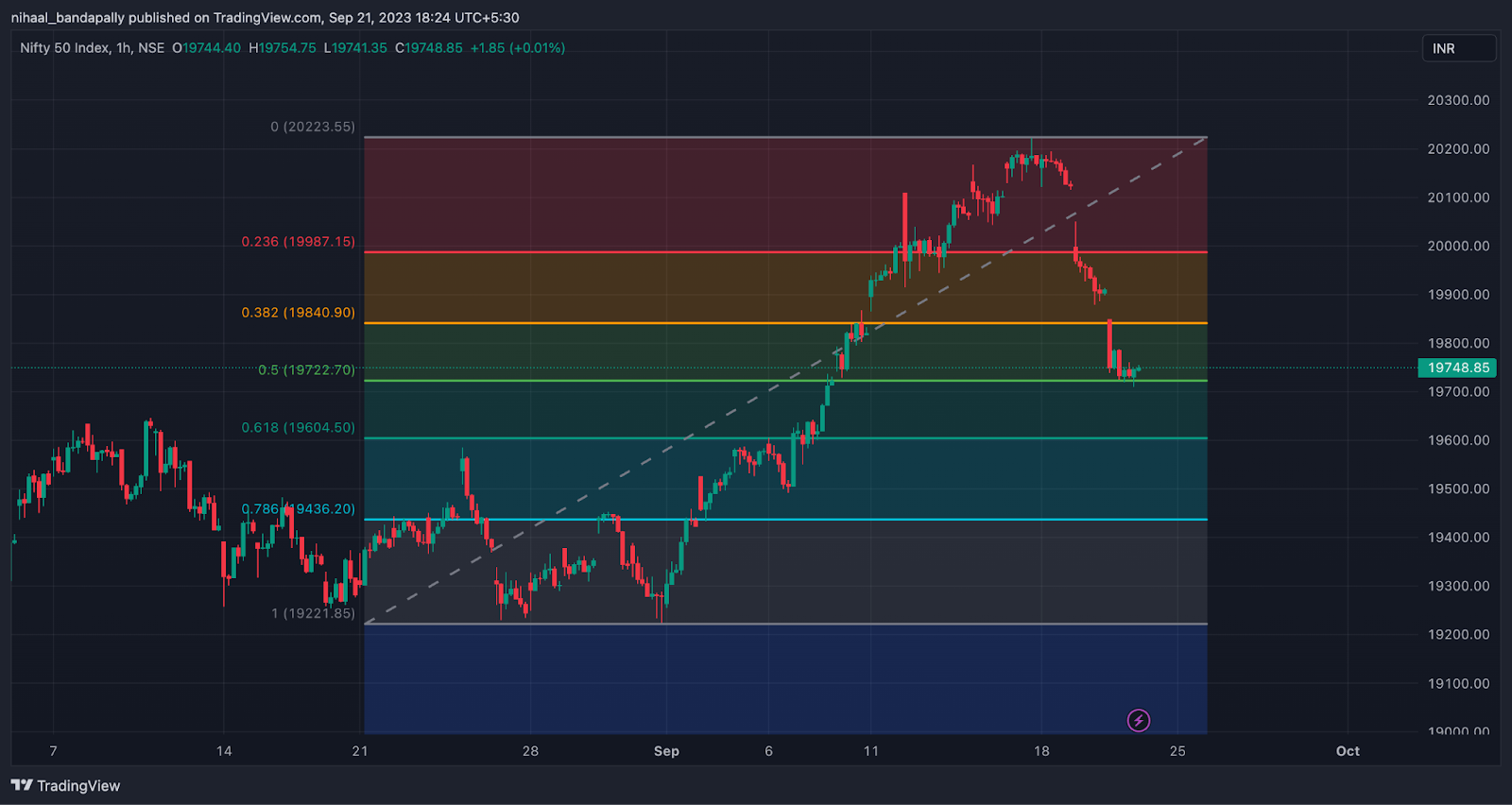The height and width of the screenshot is (805, 1512).
Task: Click the cyan 0.786 Fibonacci level line
Action: pos(785,520)
